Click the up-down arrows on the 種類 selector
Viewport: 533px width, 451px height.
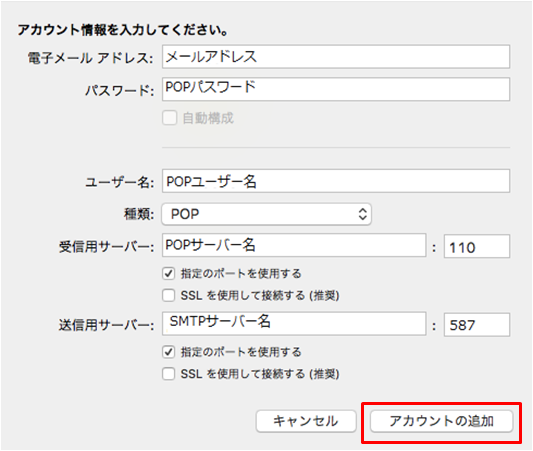(x=363, y=214)
